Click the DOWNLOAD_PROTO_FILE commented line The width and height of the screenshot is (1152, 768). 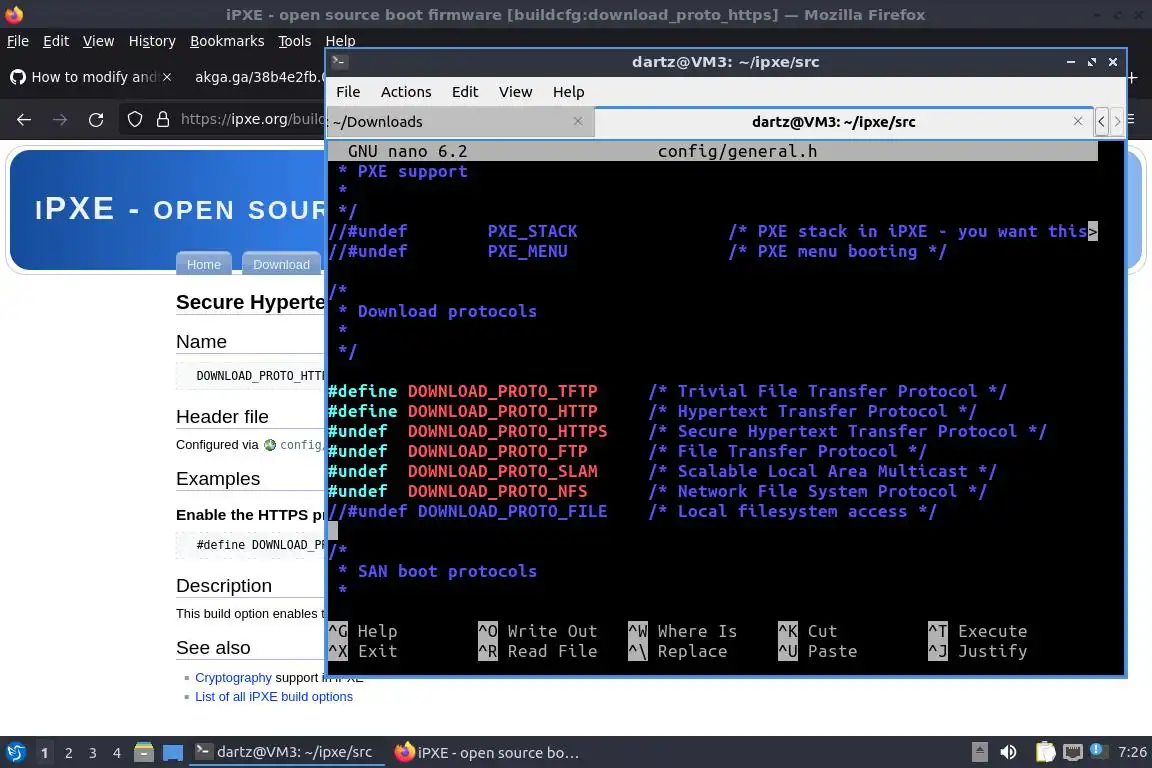[x=632, y=512]
